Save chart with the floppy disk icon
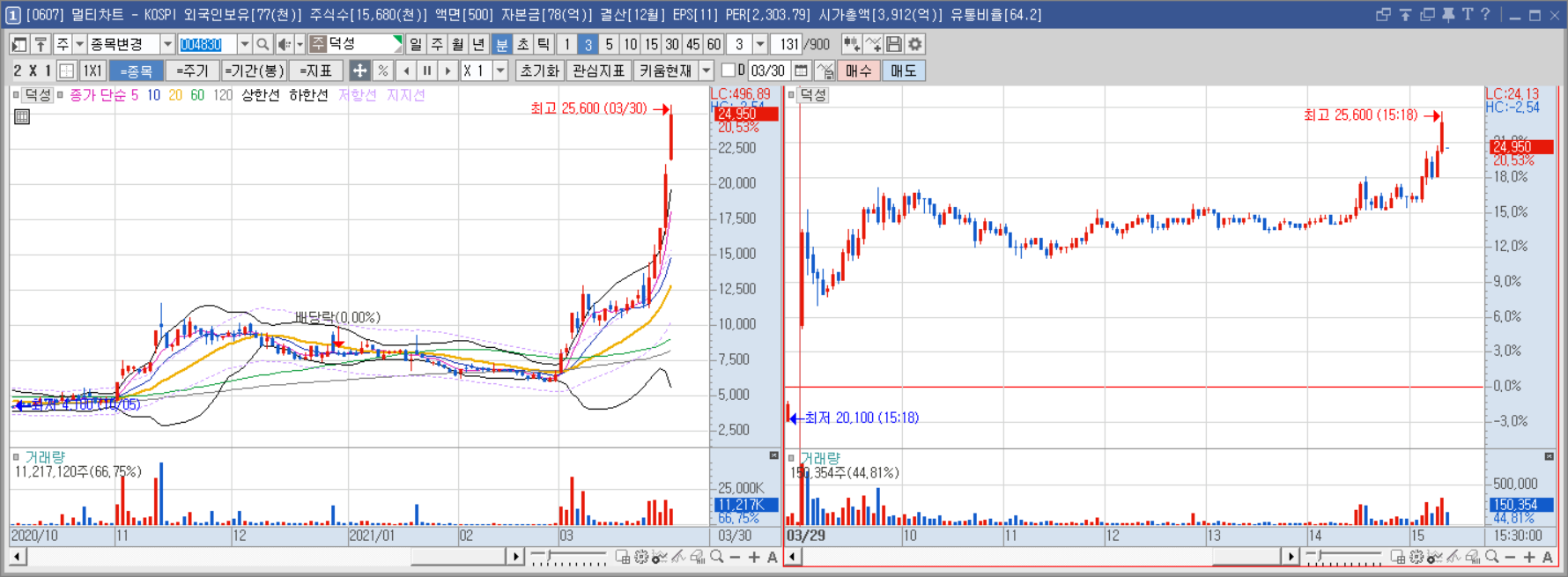The width and height of the screenshot is (1568, 577). pyautogui.click(x=894, y=44)
